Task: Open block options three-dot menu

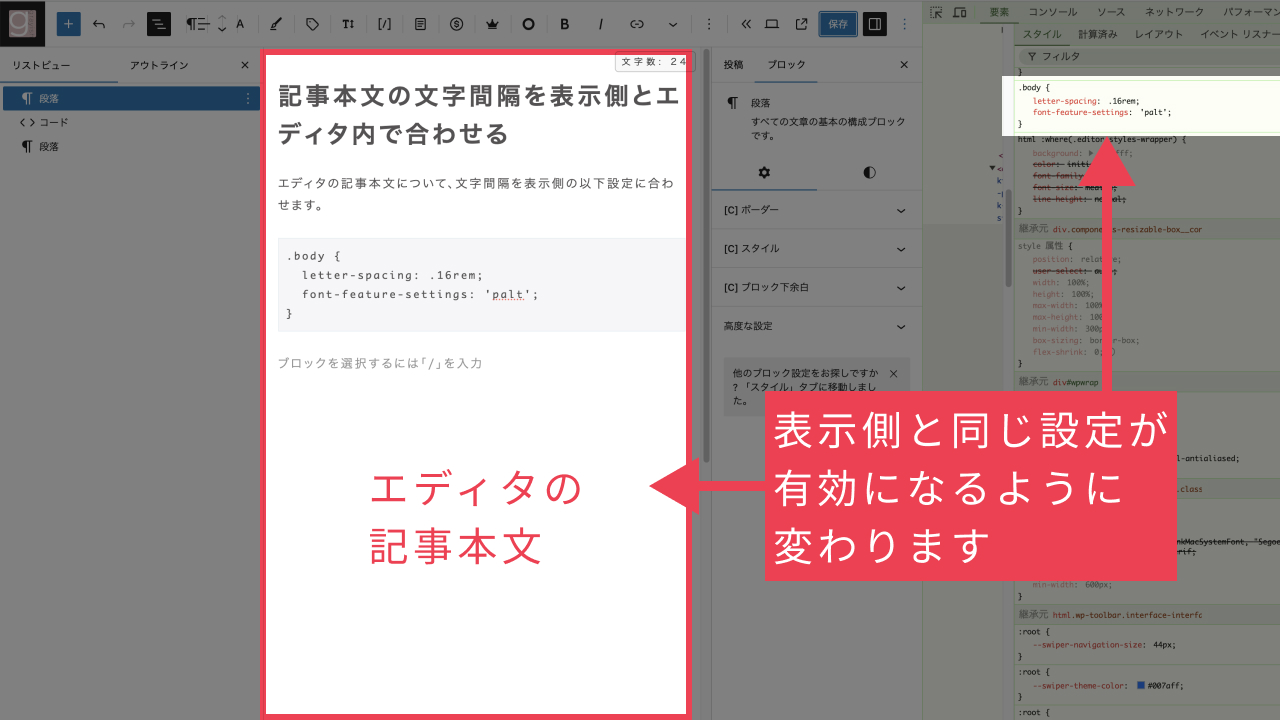Action: click(x=709, y=23)
